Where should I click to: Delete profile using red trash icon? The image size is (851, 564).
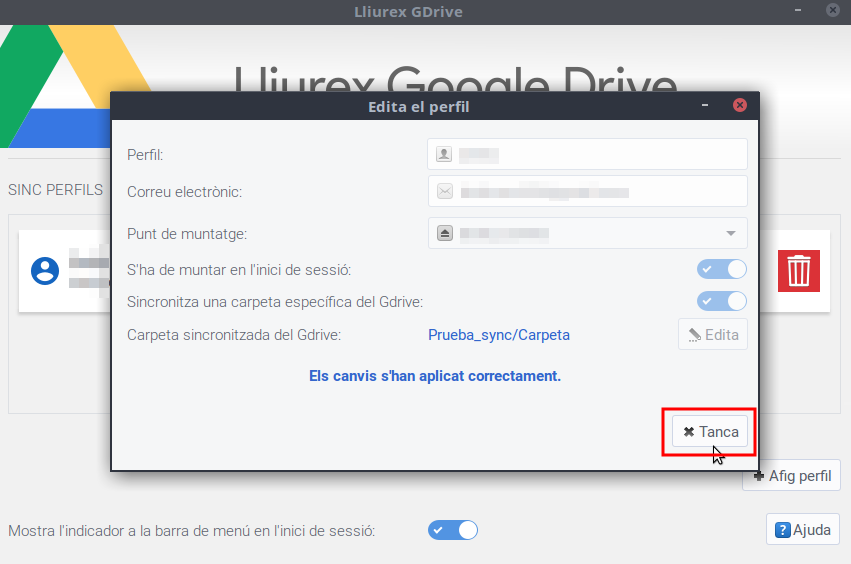point(798,271)
